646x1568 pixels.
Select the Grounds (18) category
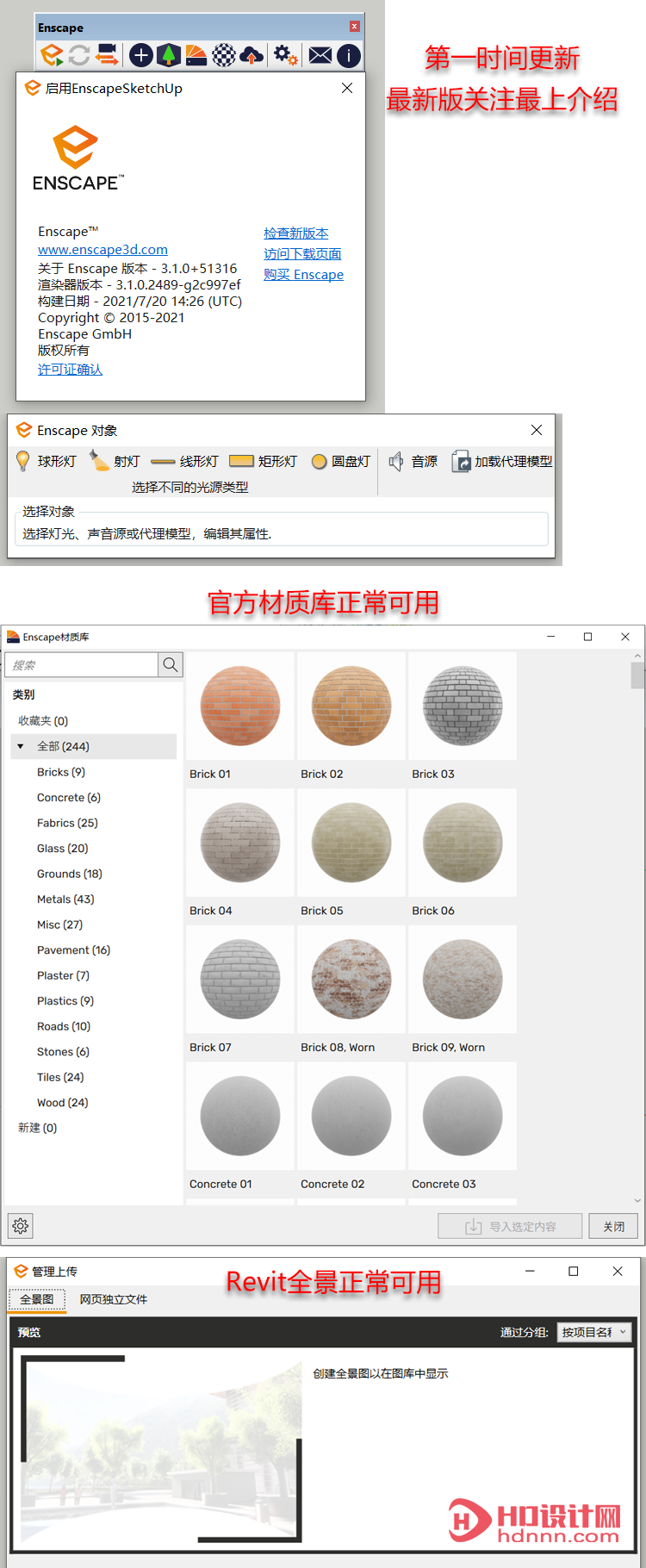(70, 874)
